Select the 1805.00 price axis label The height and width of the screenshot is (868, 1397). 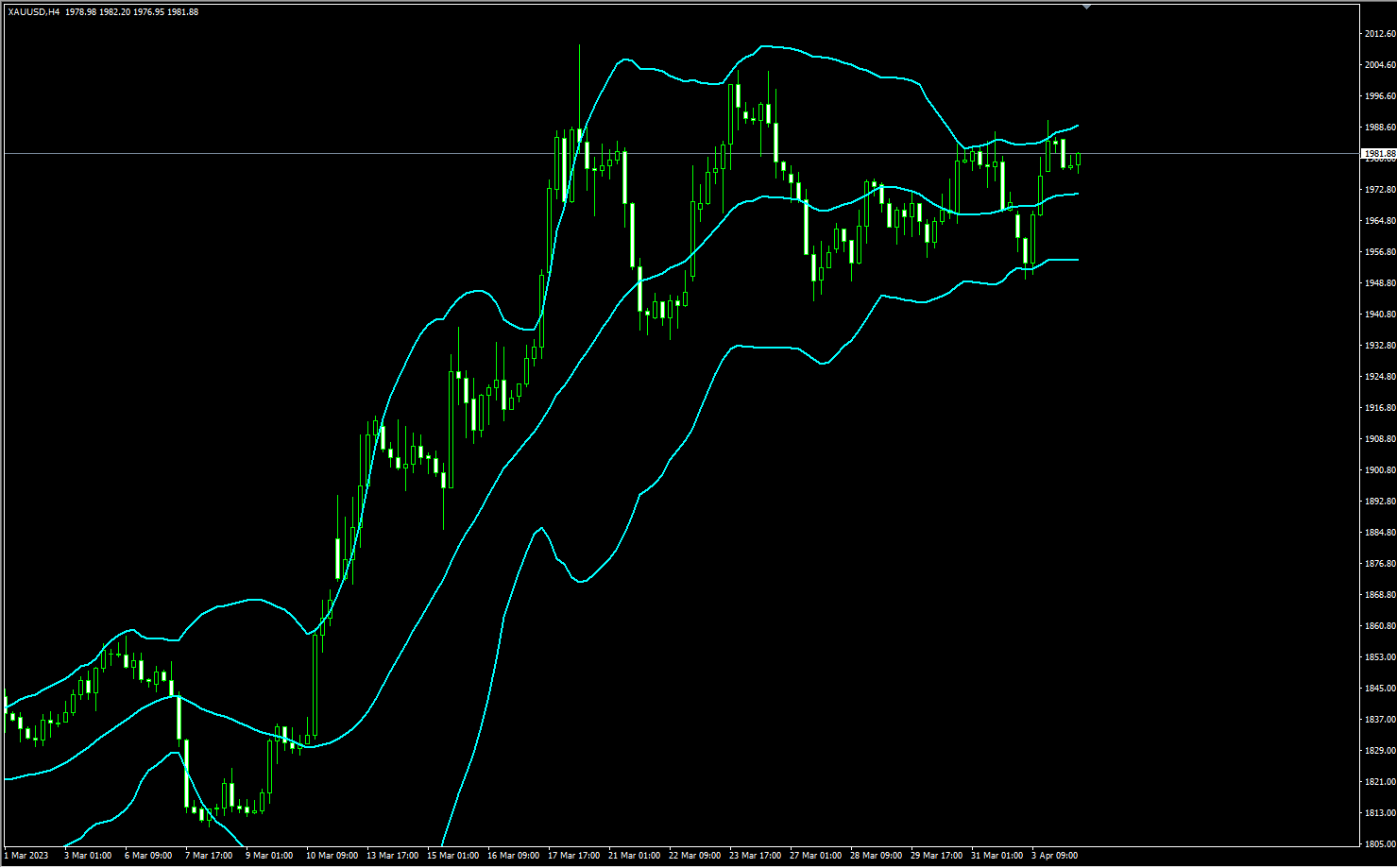[1380, 844]
